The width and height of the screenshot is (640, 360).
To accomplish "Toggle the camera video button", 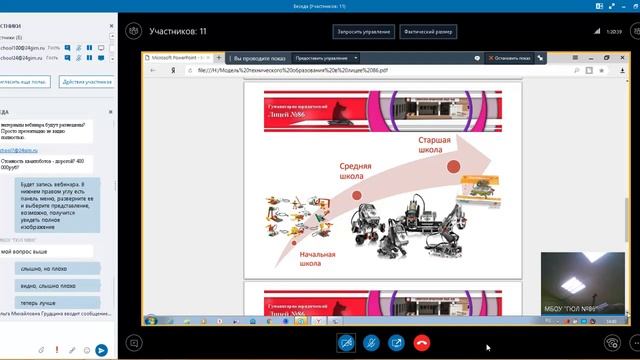I will [346, 343].
